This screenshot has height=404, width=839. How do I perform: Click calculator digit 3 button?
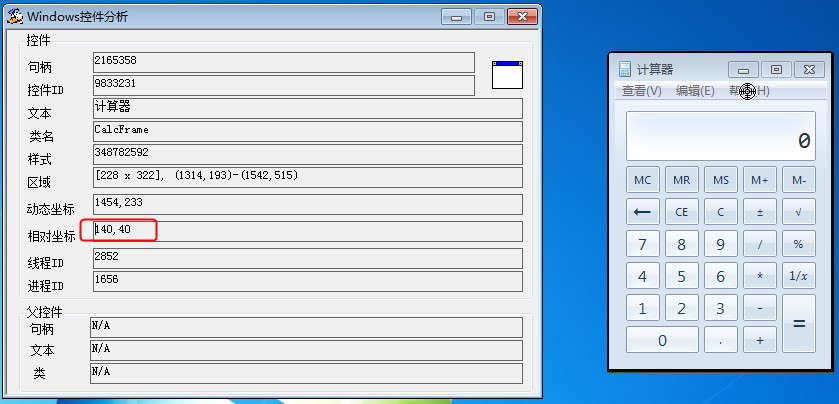click(721, 308)
